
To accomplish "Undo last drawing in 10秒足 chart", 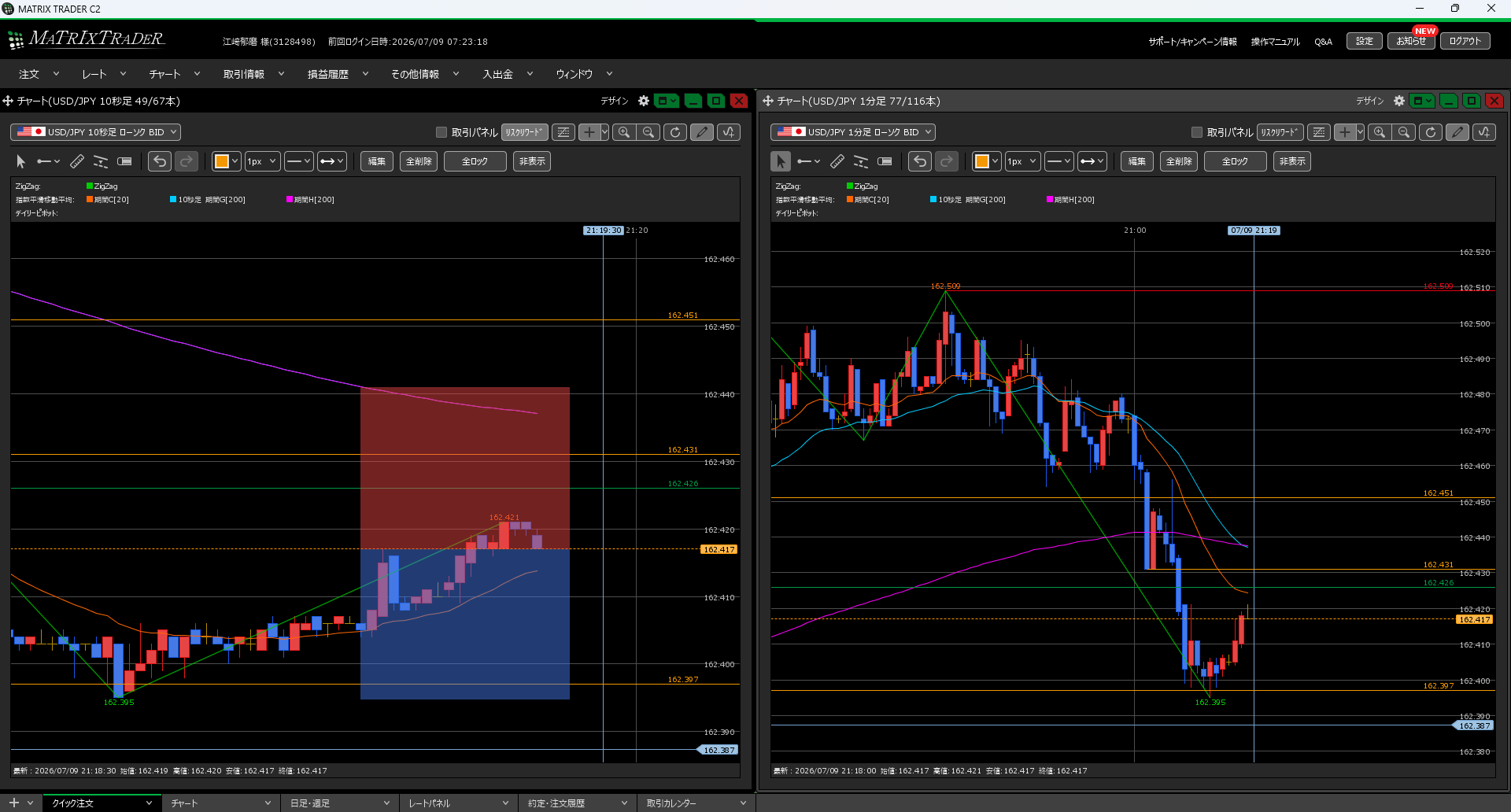I will click(x=160, y=161).
